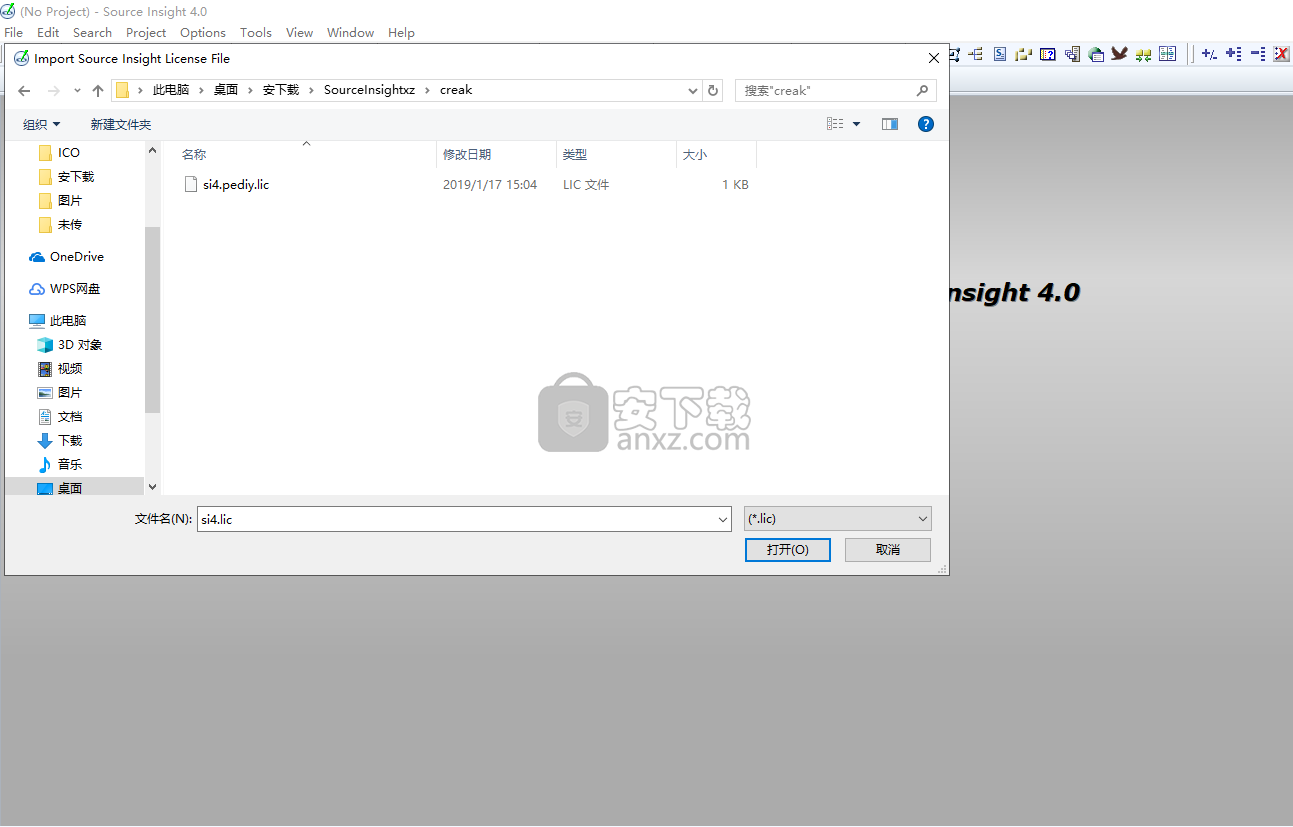Click the yellow files with green arrows icon
1293x827 pixels.
pos(1143,55)
